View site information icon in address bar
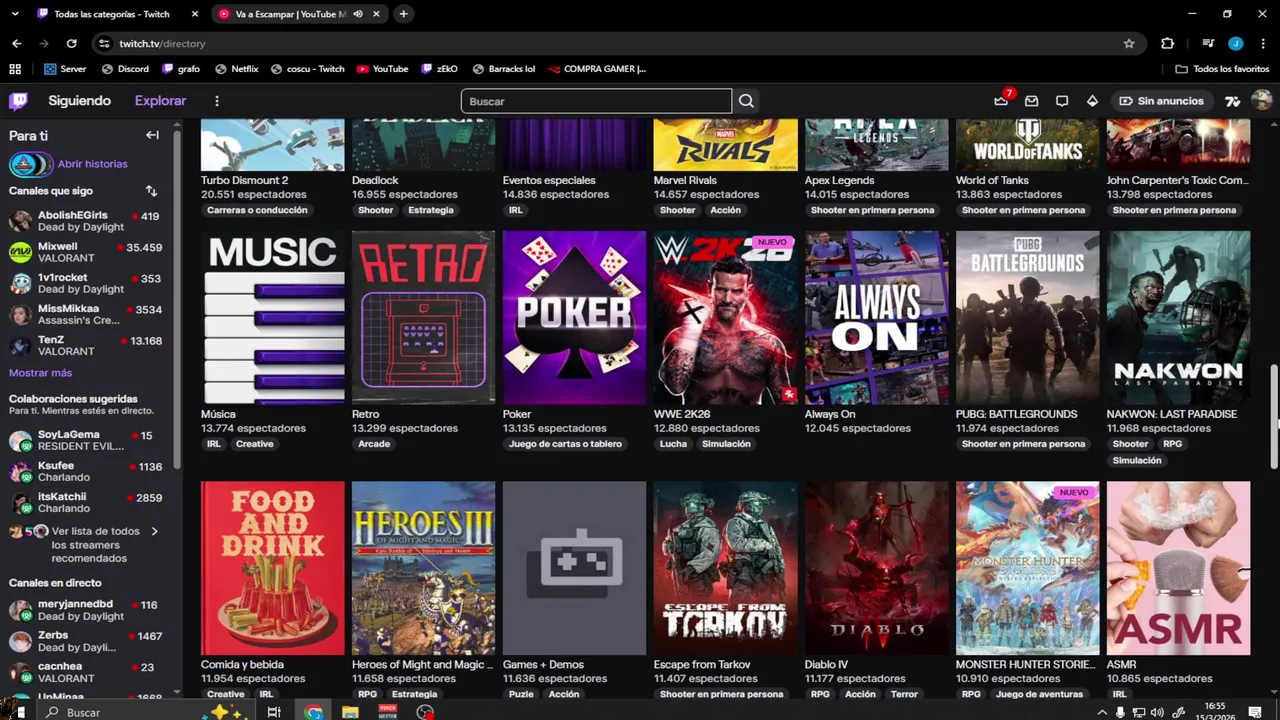The height and width of the screenshot is (720, 1280). (103, 44)
